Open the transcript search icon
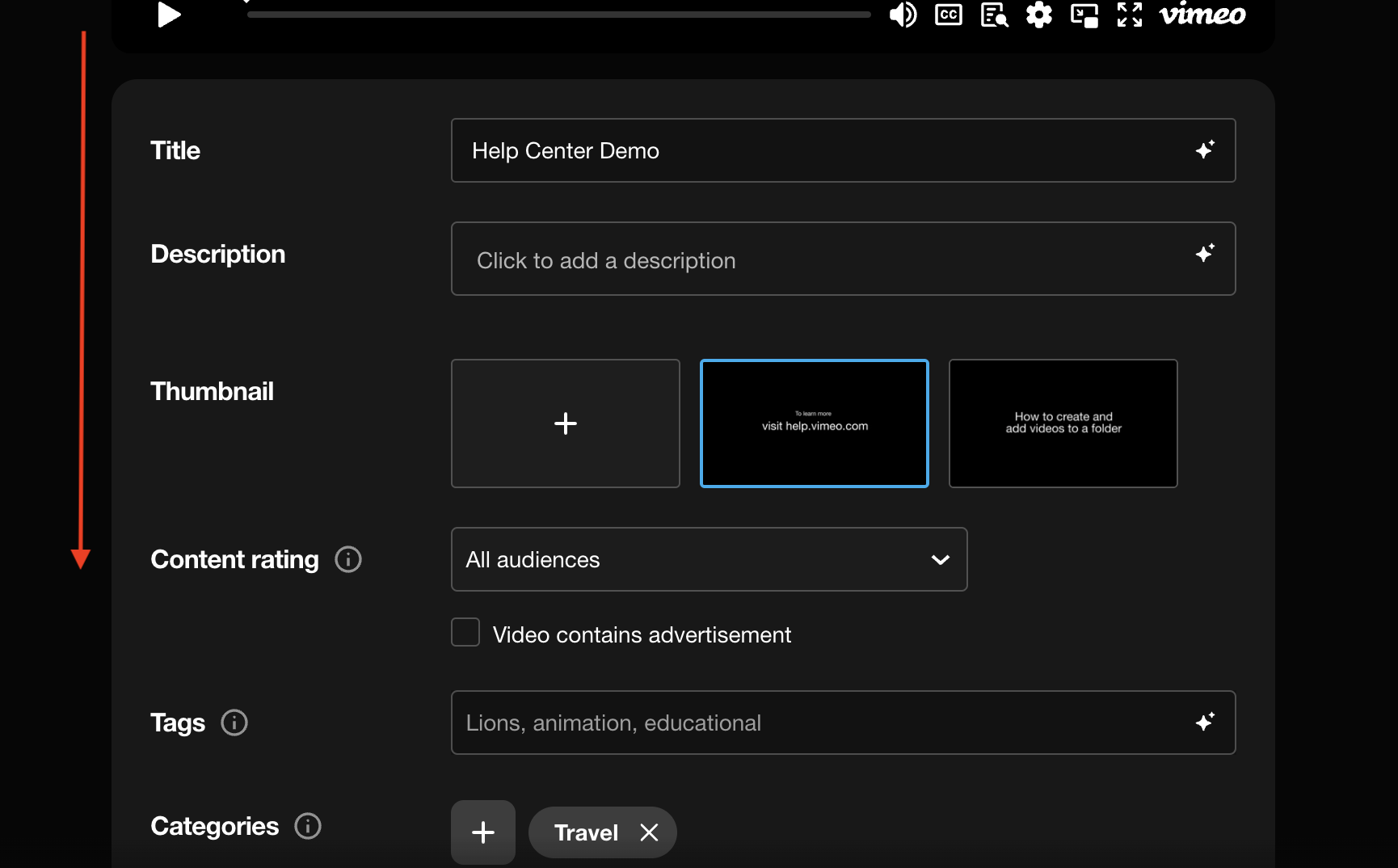1398x868 pixels. coord(994,15)
